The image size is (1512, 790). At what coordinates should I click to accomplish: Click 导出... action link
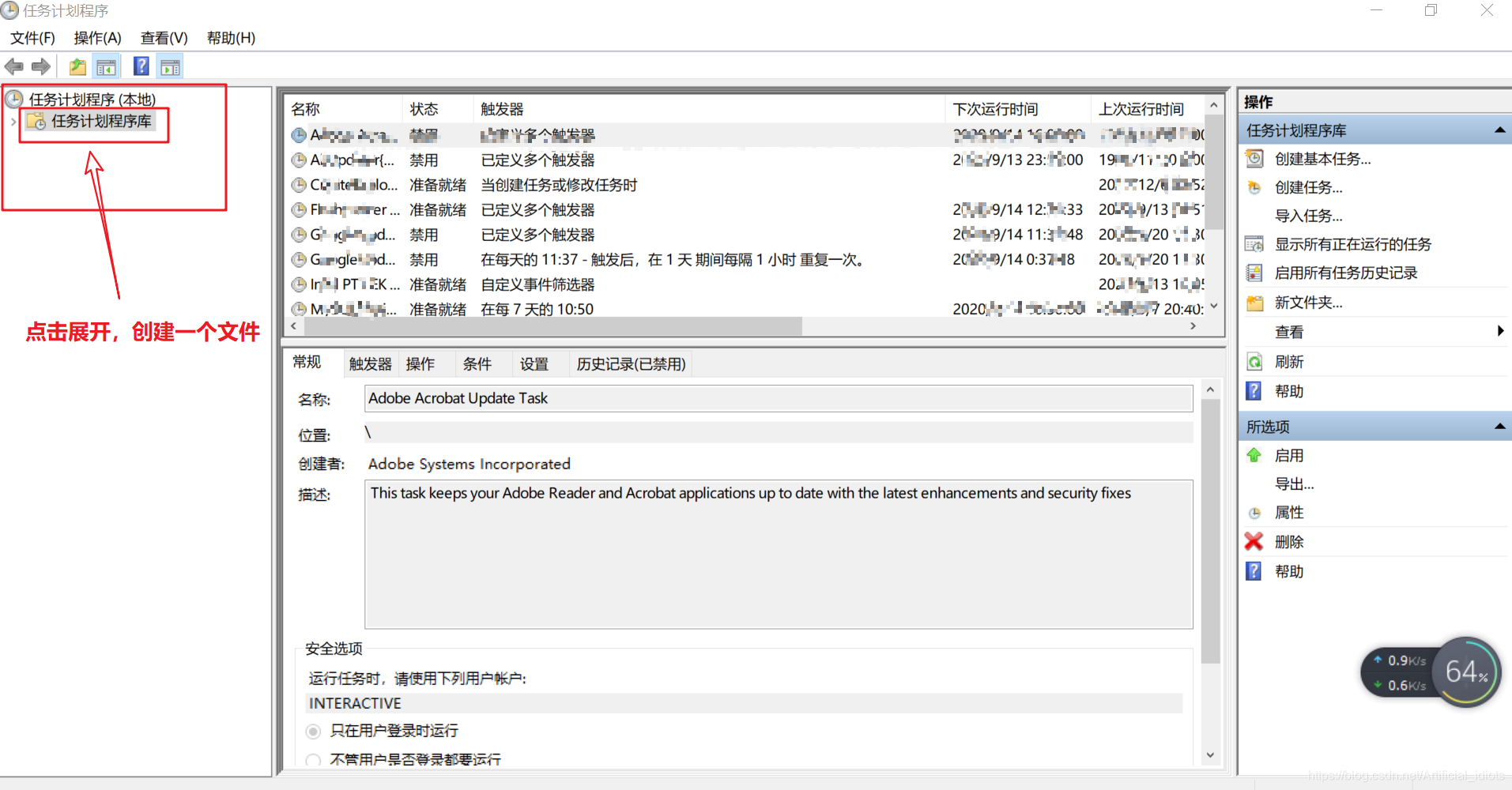click(1294, 484)
